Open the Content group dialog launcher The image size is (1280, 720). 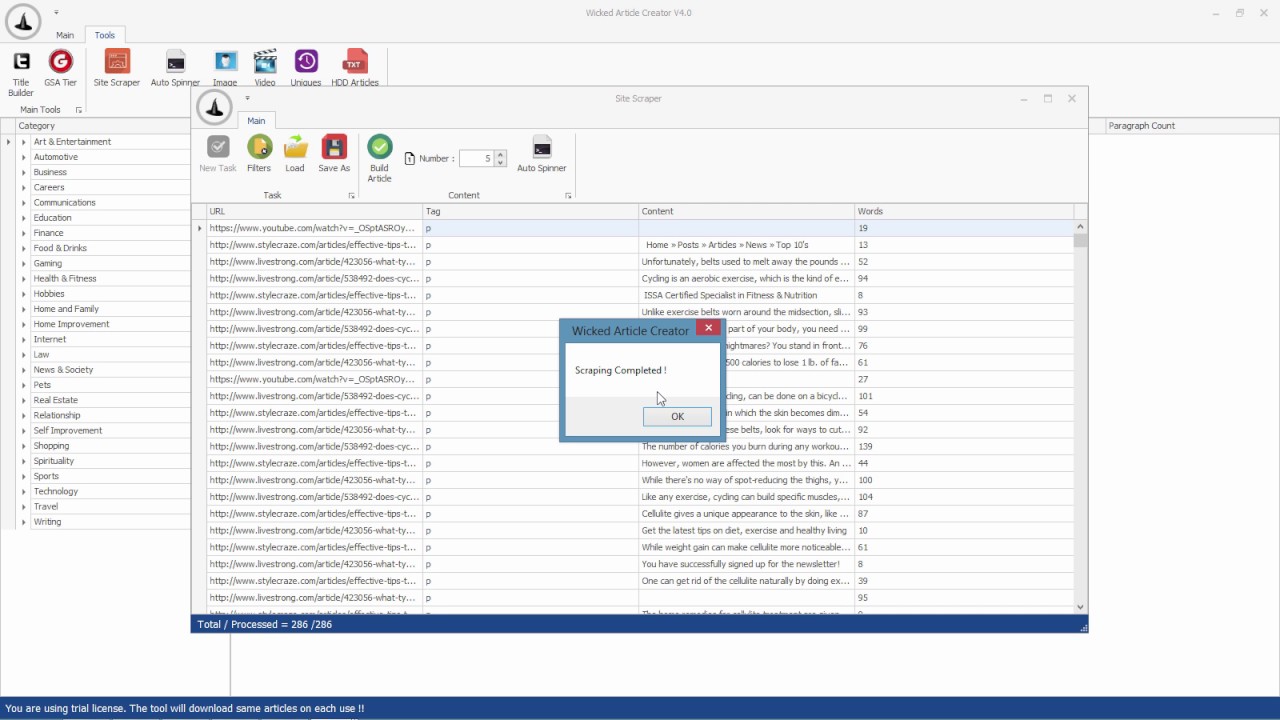(x=568, y=196)
